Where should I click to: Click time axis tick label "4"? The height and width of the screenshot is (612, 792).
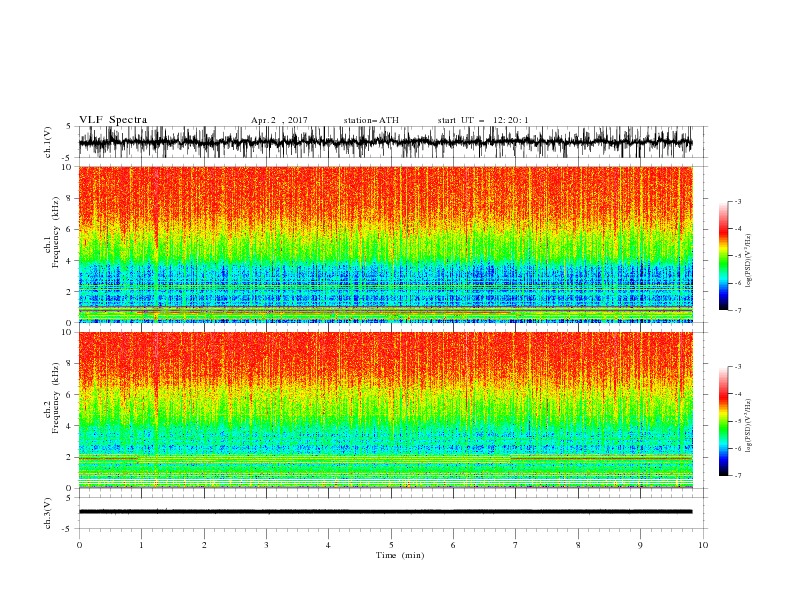(328, 545)
